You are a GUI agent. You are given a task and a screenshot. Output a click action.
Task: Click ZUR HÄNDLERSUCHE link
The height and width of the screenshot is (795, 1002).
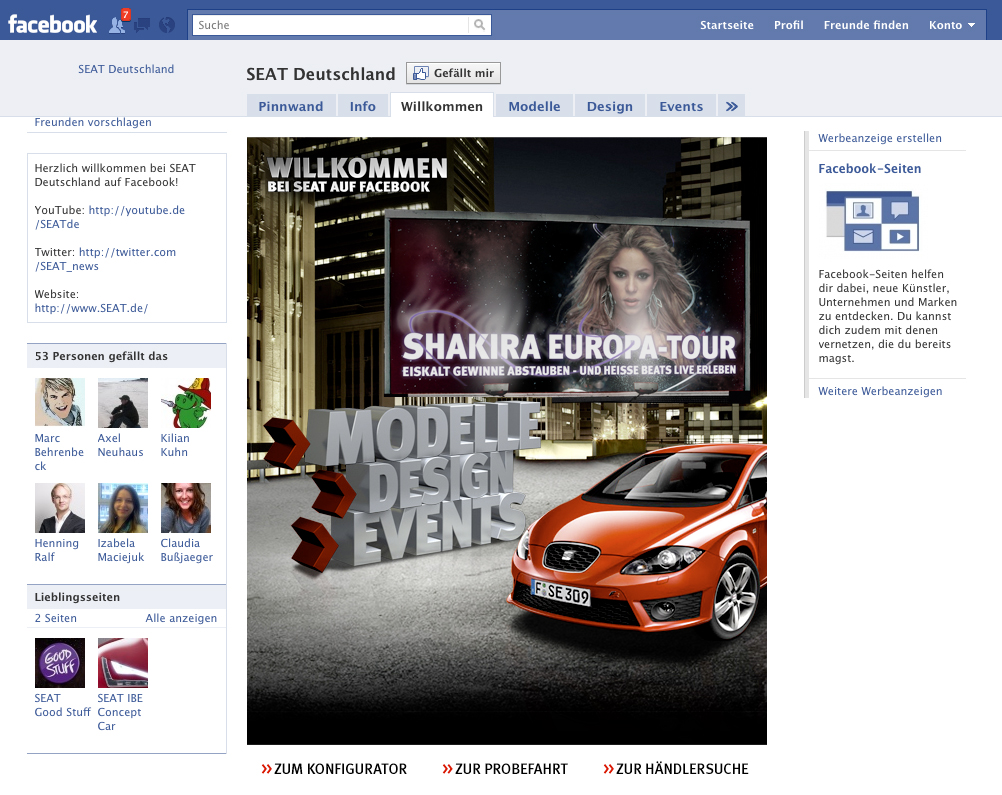(x=675, y=769)
